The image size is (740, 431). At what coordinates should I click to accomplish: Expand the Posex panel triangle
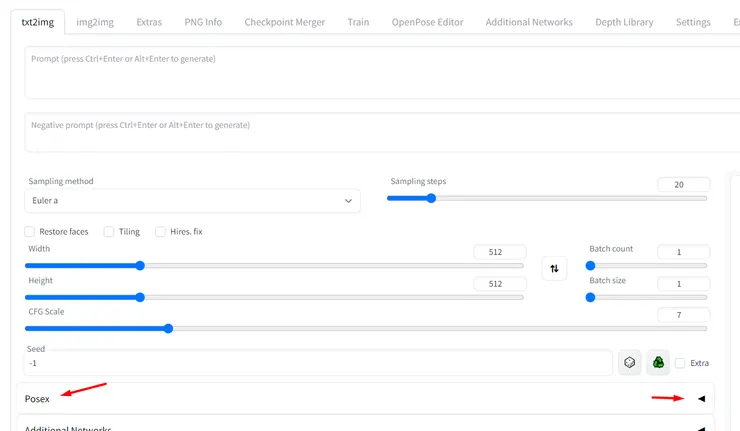pos(701,398)
